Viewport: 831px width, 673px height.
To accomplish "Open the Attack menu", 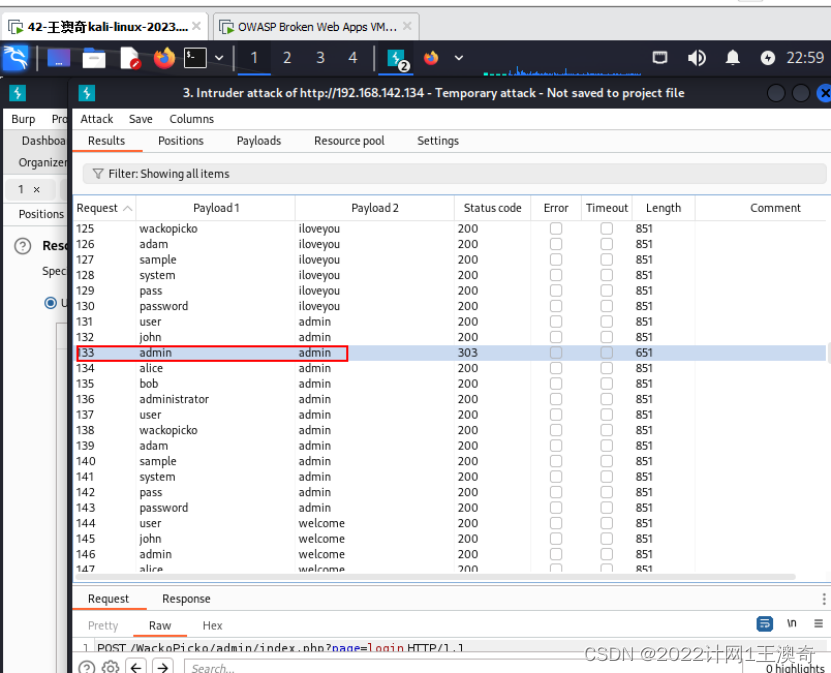I will 96,119.
